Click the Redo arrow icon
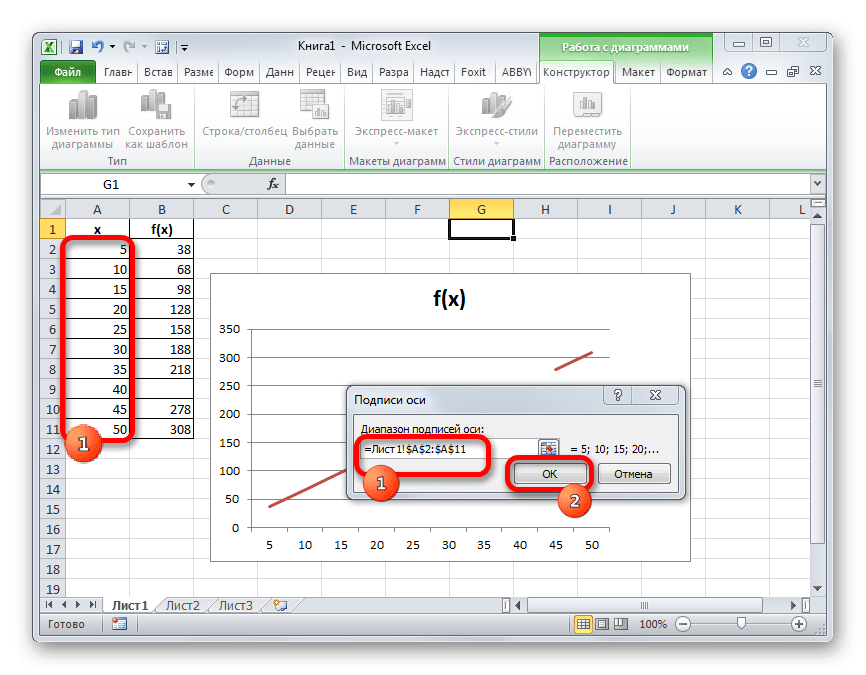 pyautogui.click(x=129, y=47)
